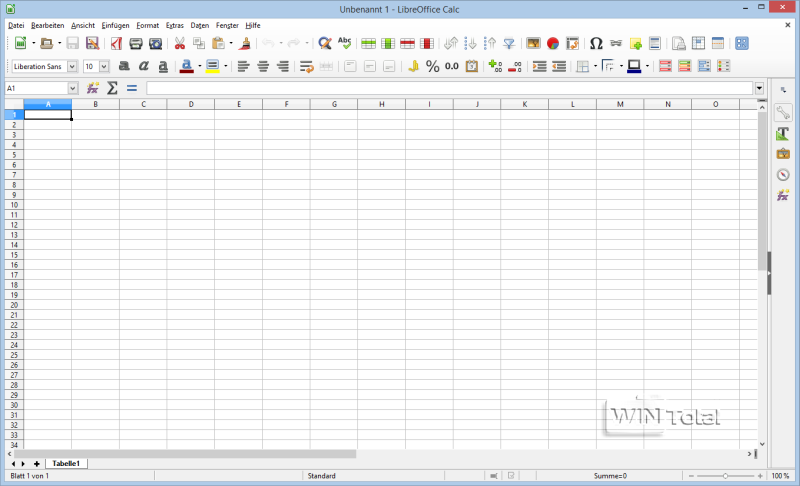
Task: Open sidebar Gallery icon
Action: [x=783, y=154]
